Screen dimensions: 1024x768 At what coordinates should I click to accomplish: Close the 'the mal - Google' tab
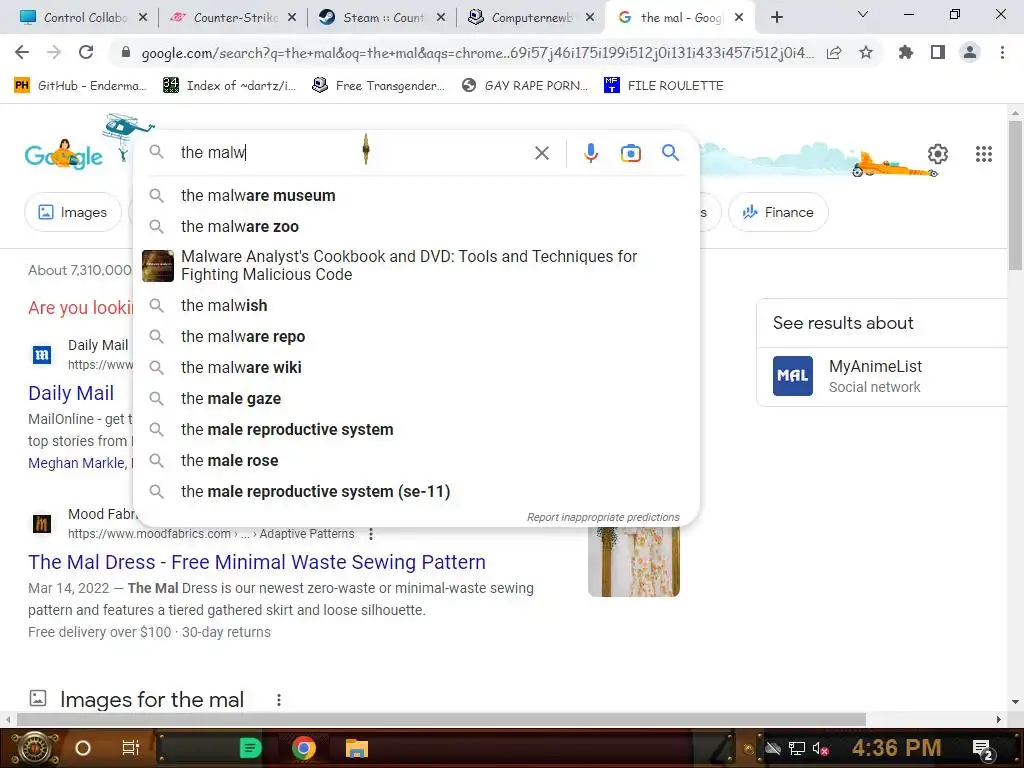739,18
